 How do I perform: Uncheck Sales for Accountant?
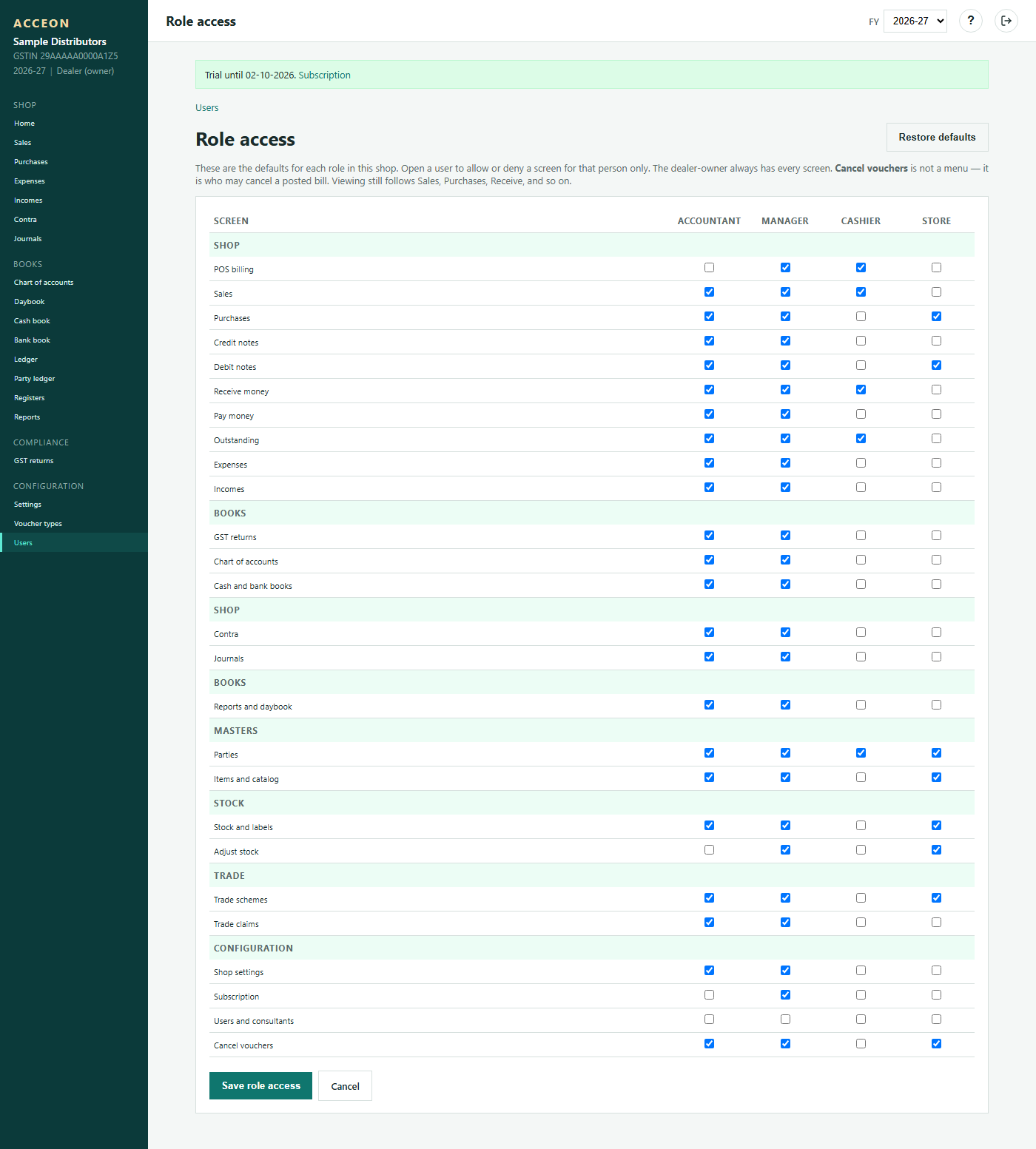pos(710,292)
